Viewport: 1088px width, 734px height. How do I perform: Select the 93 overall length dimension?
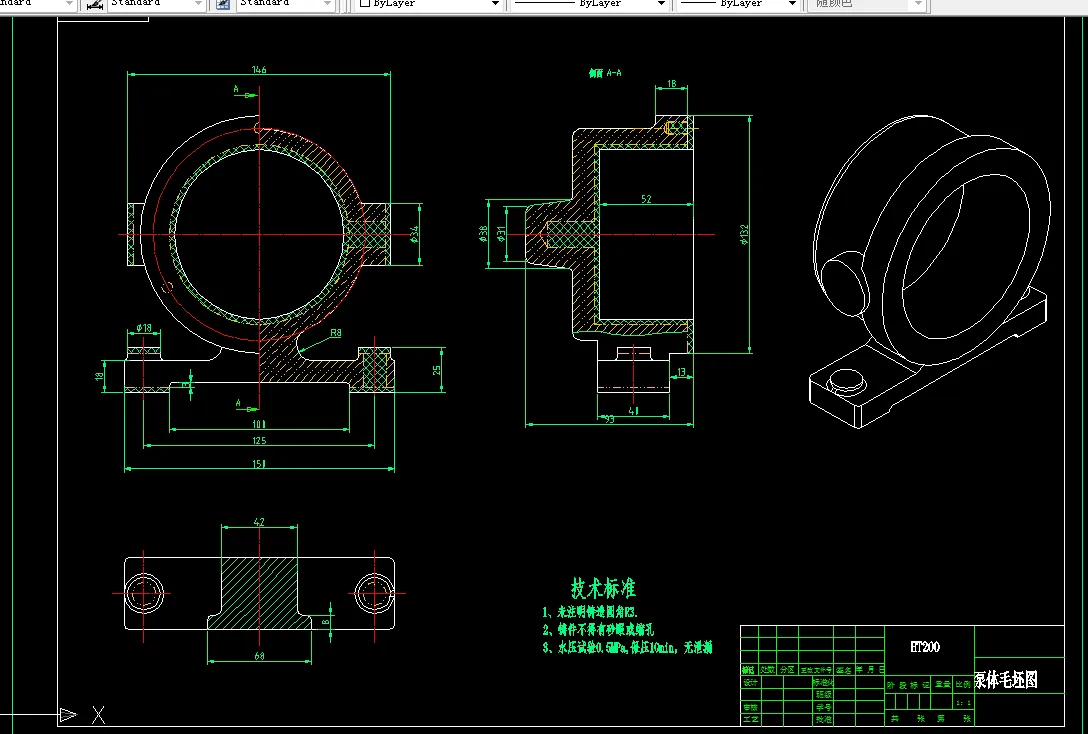click(x=609, y=419)
